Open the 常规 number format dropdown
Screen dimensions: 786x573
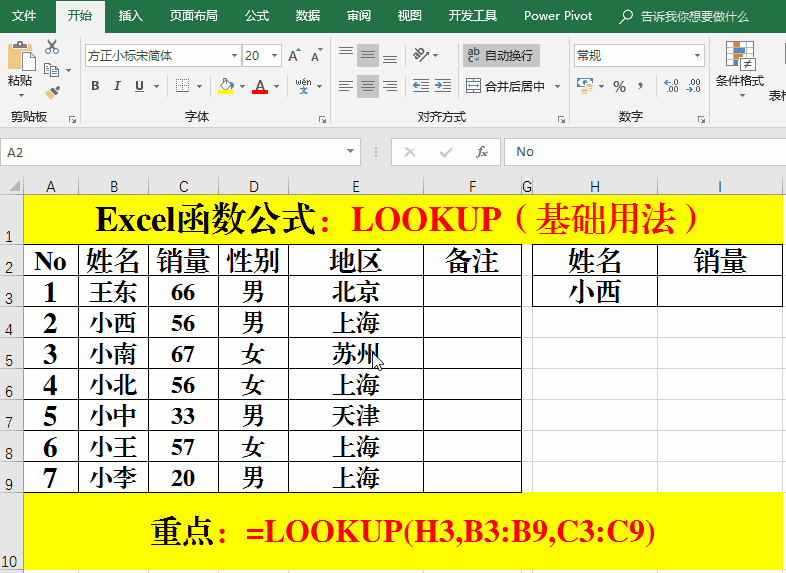pyautogui.click(x=697, y=56)
